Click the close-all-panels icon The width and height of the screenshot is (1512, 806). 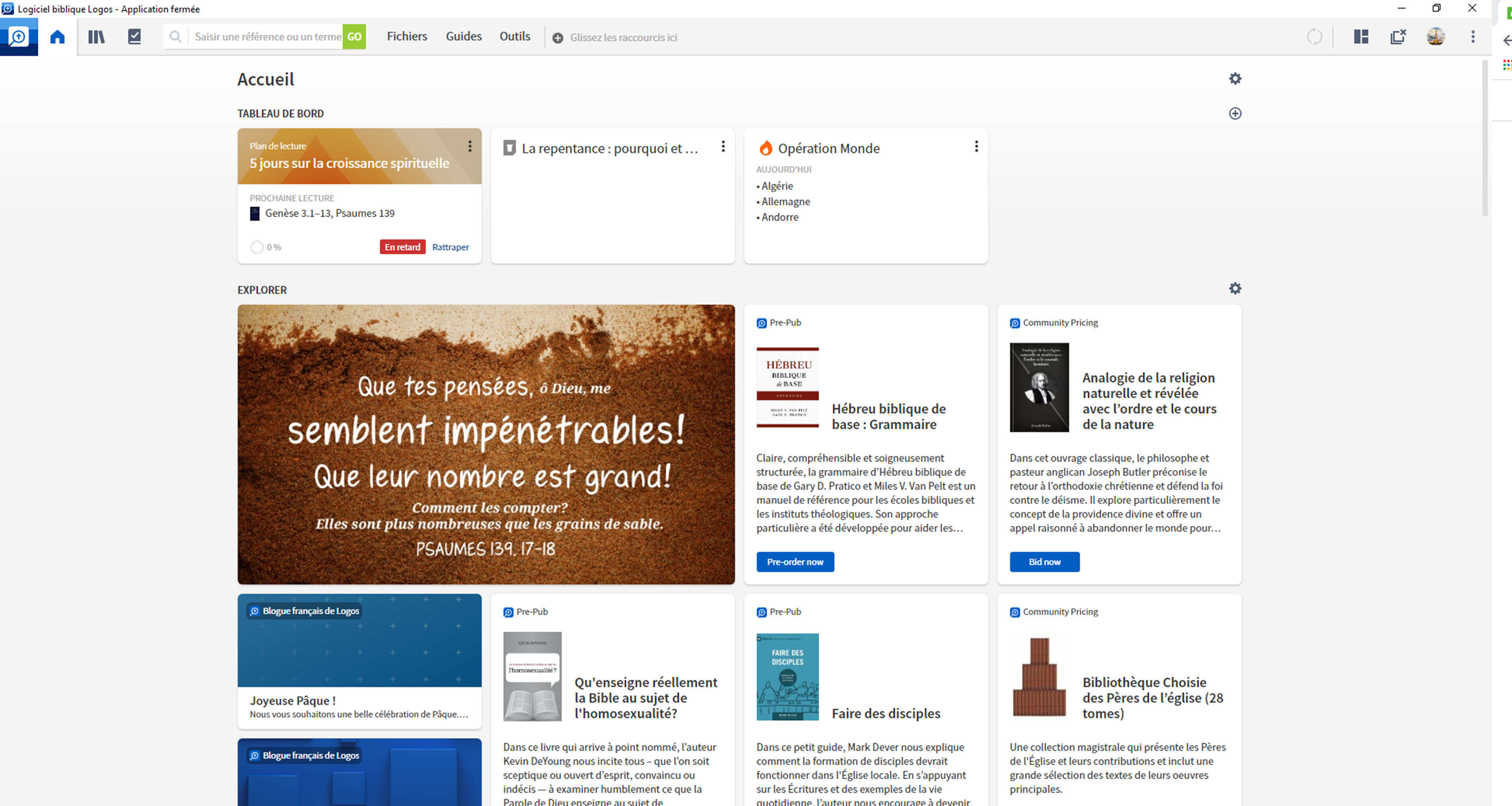[1398, 37]
